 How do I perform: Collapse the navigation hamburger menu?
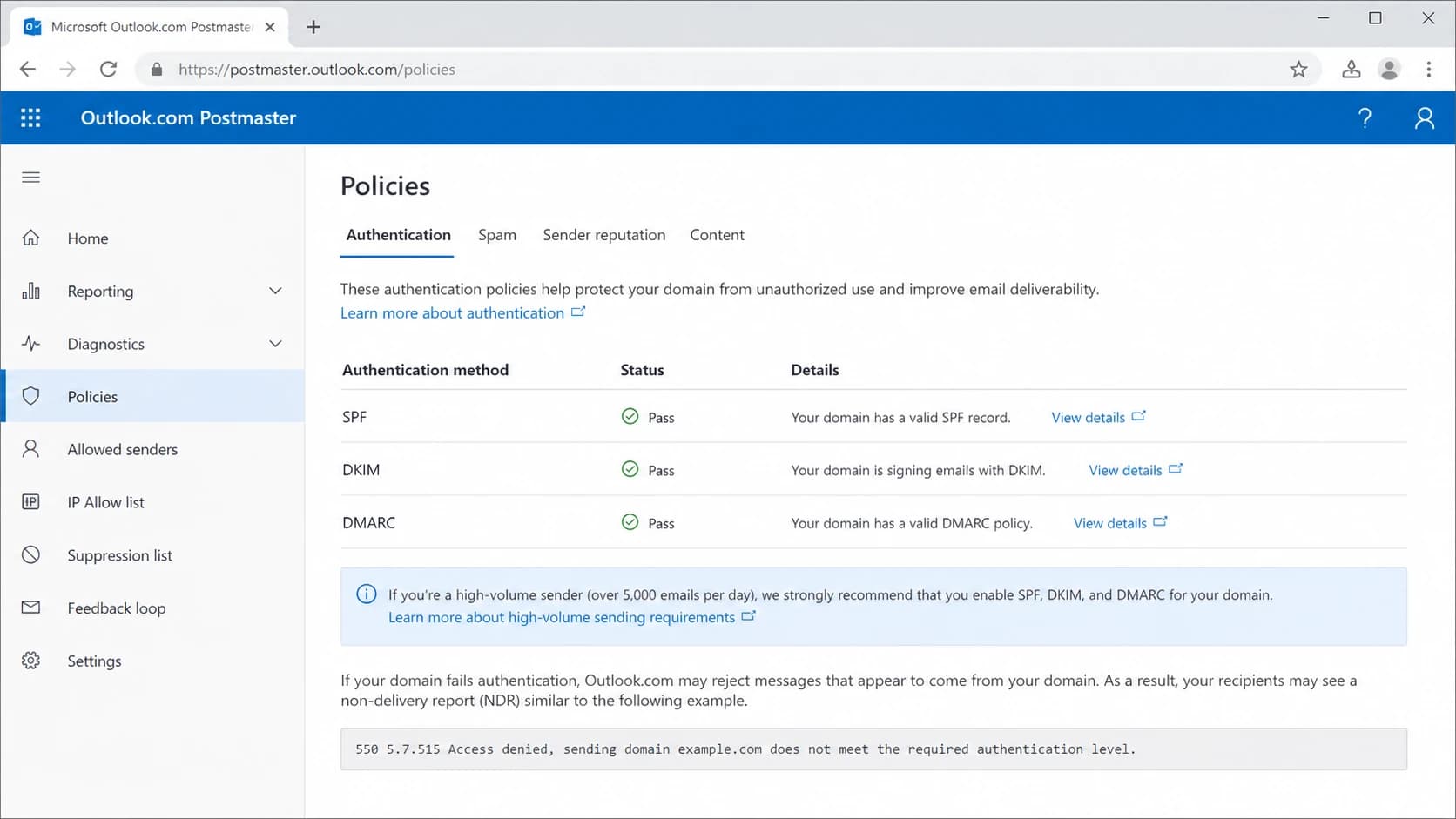tap(30, 178)
